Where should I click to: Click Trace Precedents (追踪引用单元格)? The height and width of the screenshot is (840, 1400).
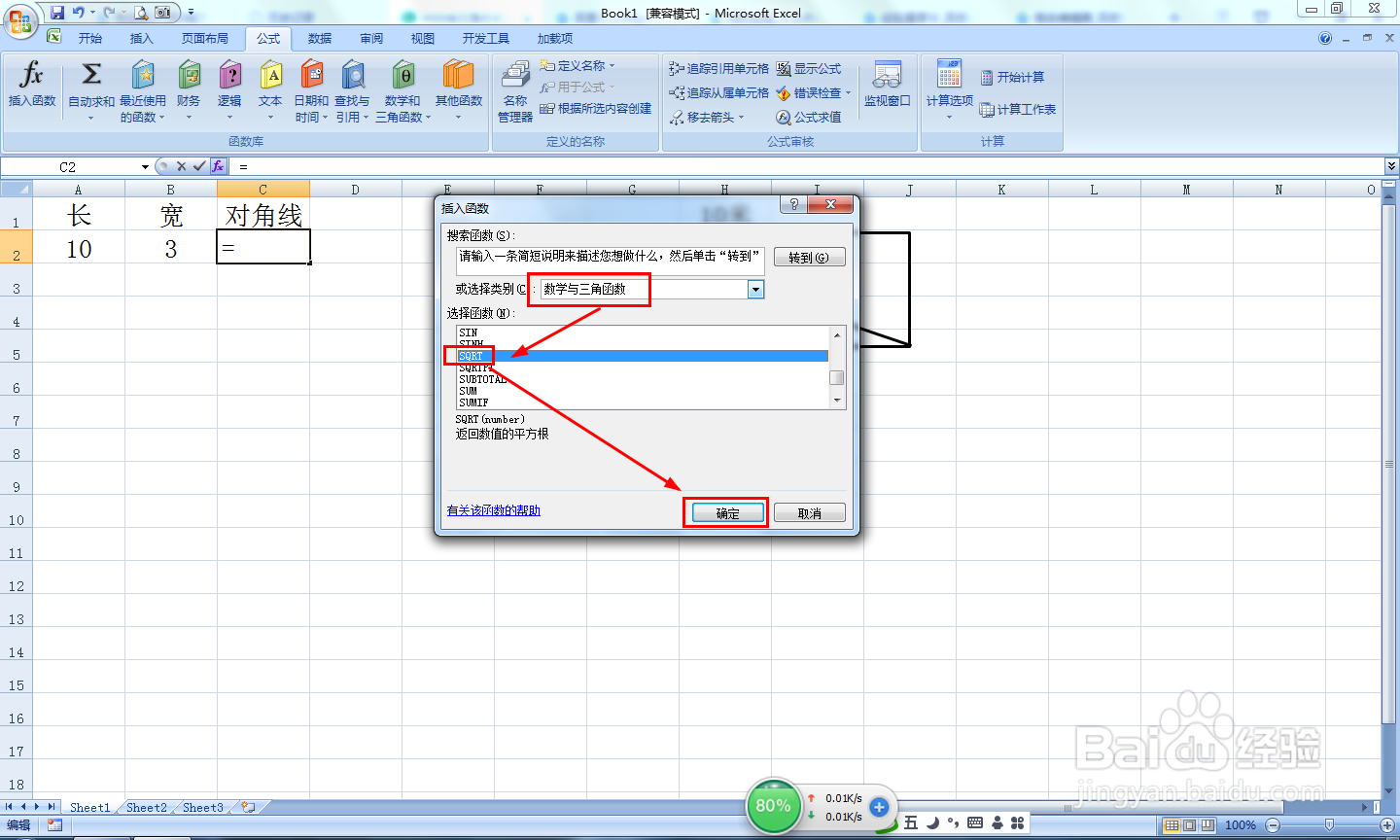coord(718,68)
